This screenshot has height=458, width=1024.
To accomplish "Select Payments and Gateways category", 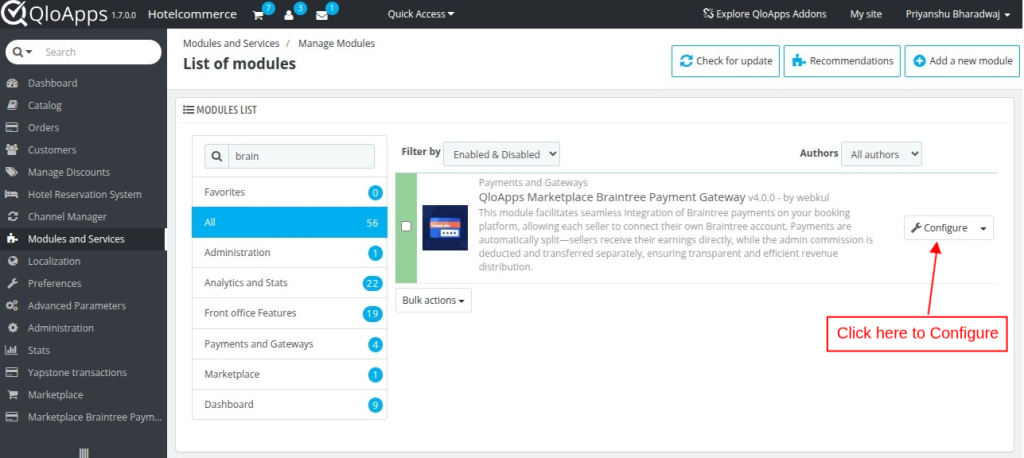I will [259, 344].
